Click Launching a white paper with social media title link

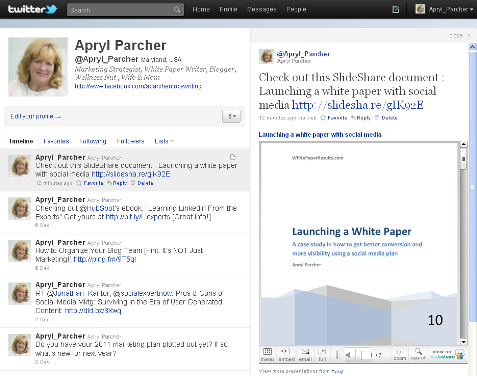tap(320, 134)
